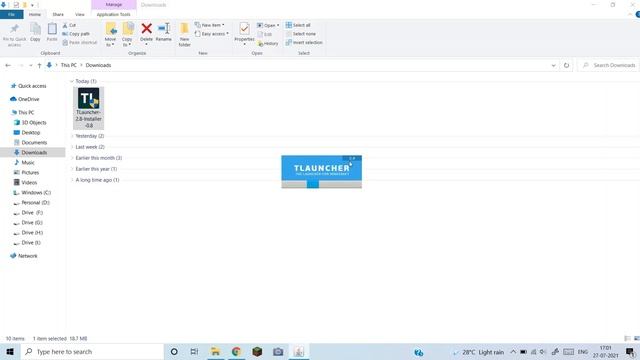640x360 pixels.
Task: Open Windows (C:) drive
Action: coord(32,193)
